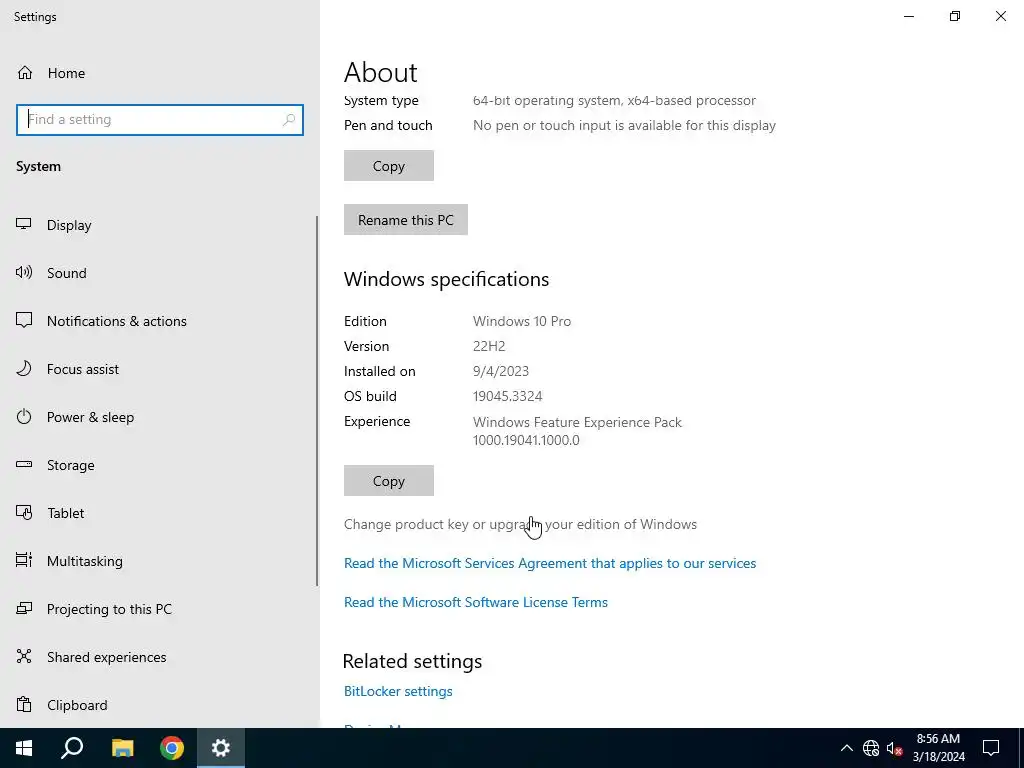Select the Display monitor icon
The width and height of the screenshot is (1024, 768).
tap(24, 225)
